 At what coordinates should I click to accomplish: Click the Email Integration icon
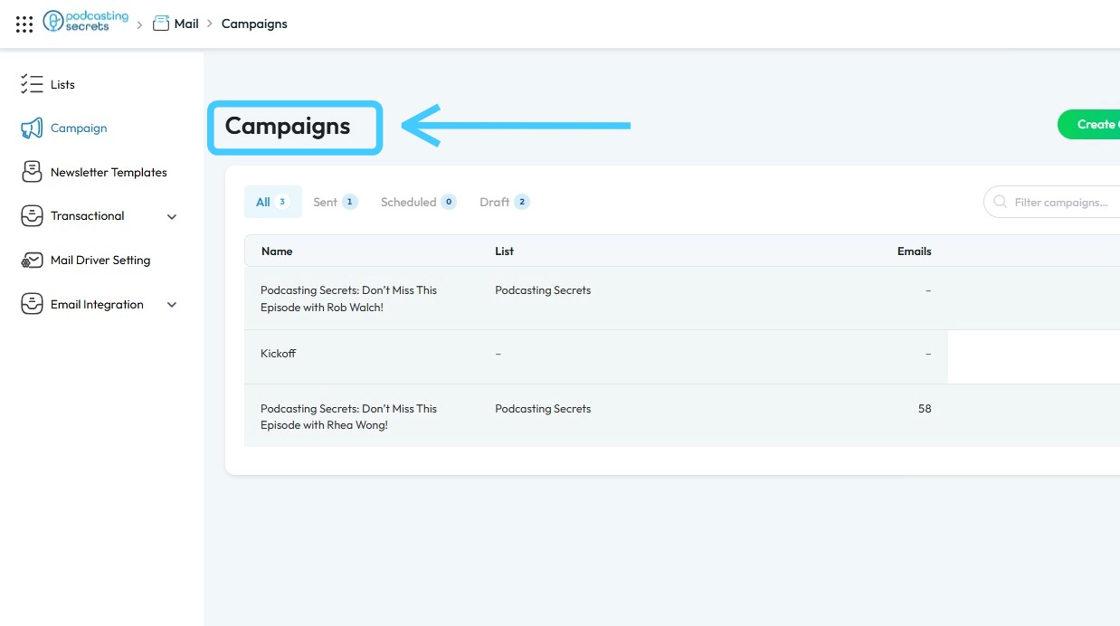point(32,304)
